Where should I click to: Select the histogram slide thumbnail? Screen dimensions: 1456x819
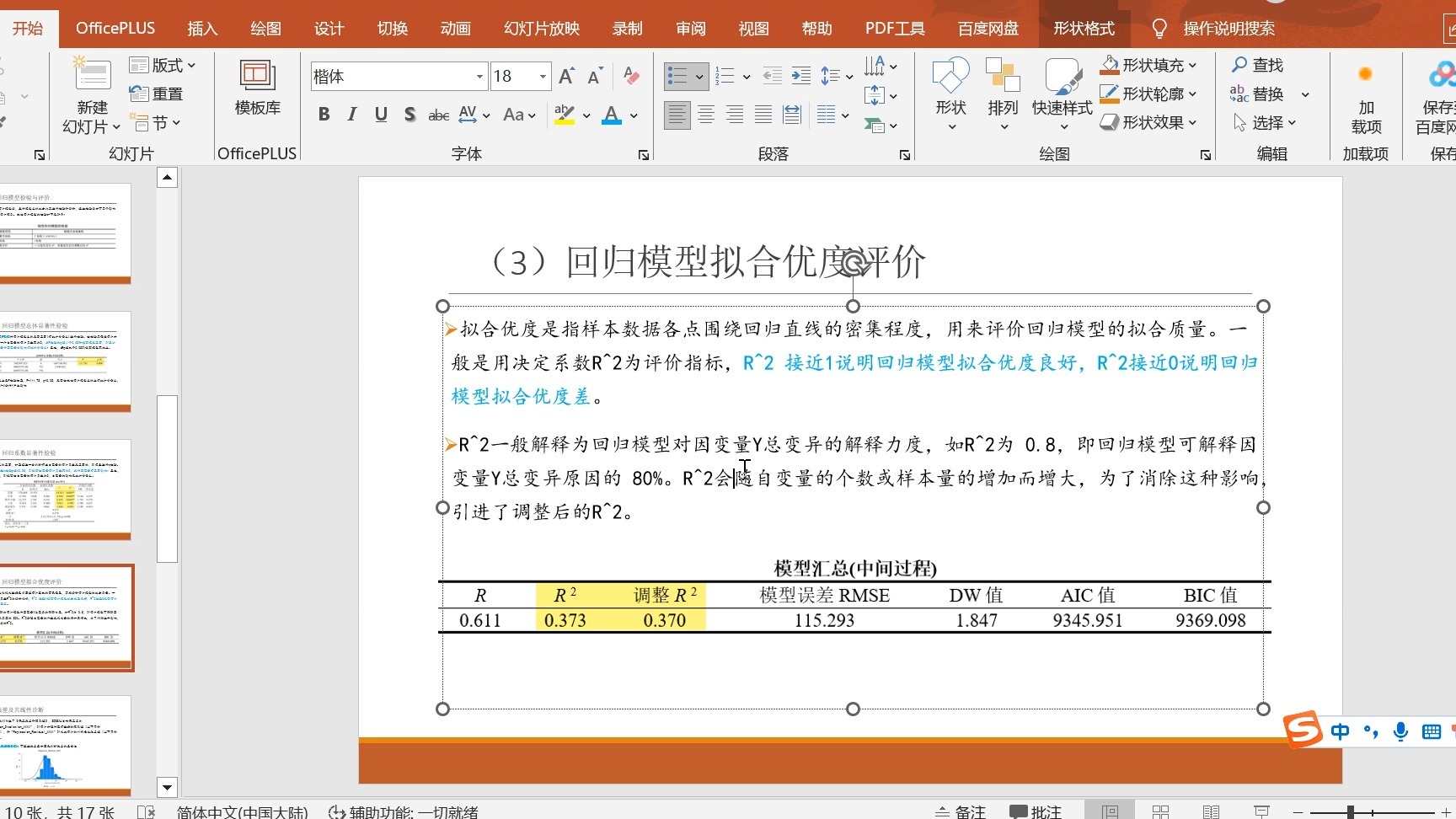pyautogui.click(x=64, y=746)
